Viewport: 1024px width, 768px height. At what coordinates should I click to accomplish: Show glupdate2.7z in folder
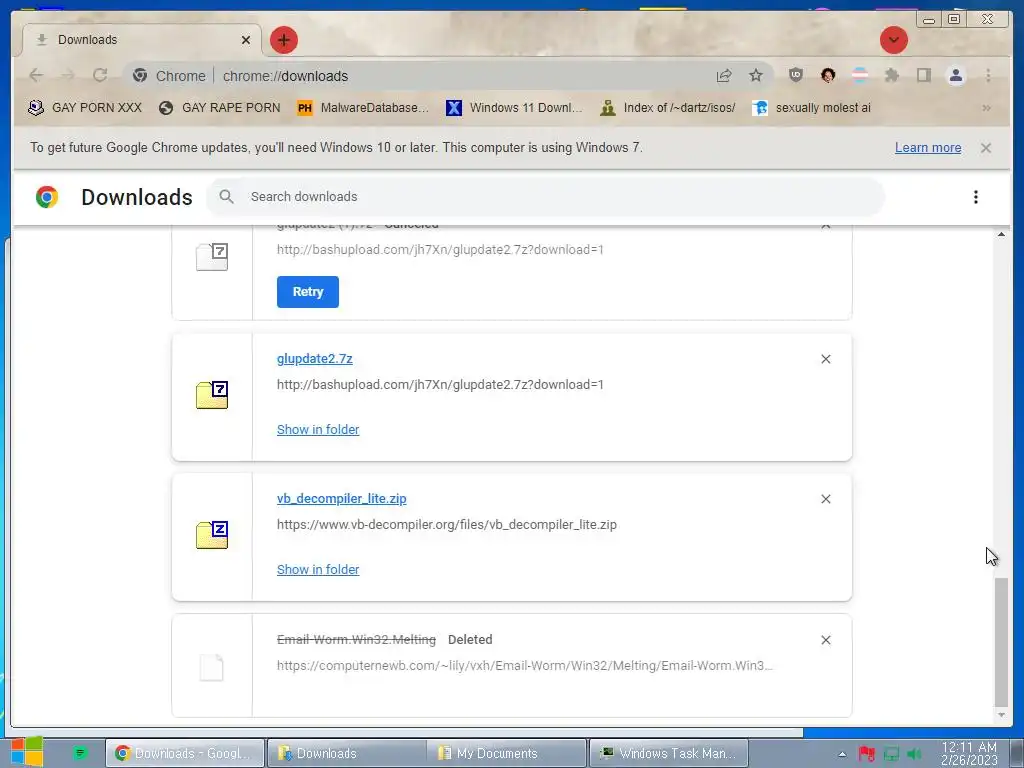pos(318,430)
